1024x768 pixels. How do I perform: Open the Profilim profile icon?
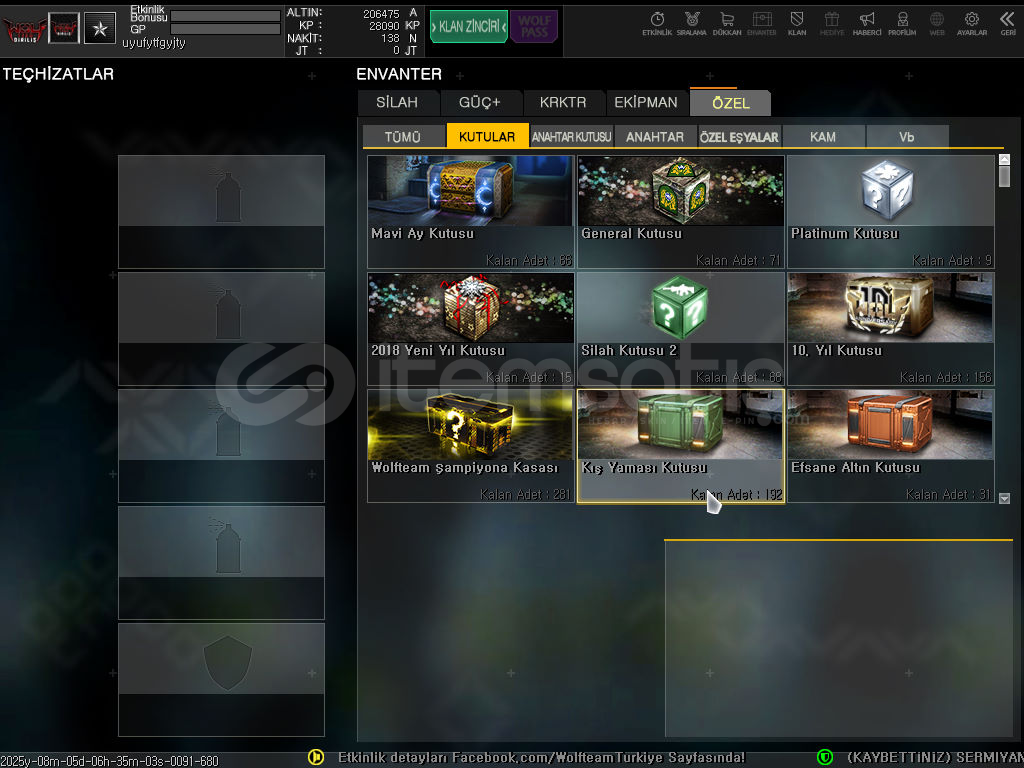coord(902,24)
